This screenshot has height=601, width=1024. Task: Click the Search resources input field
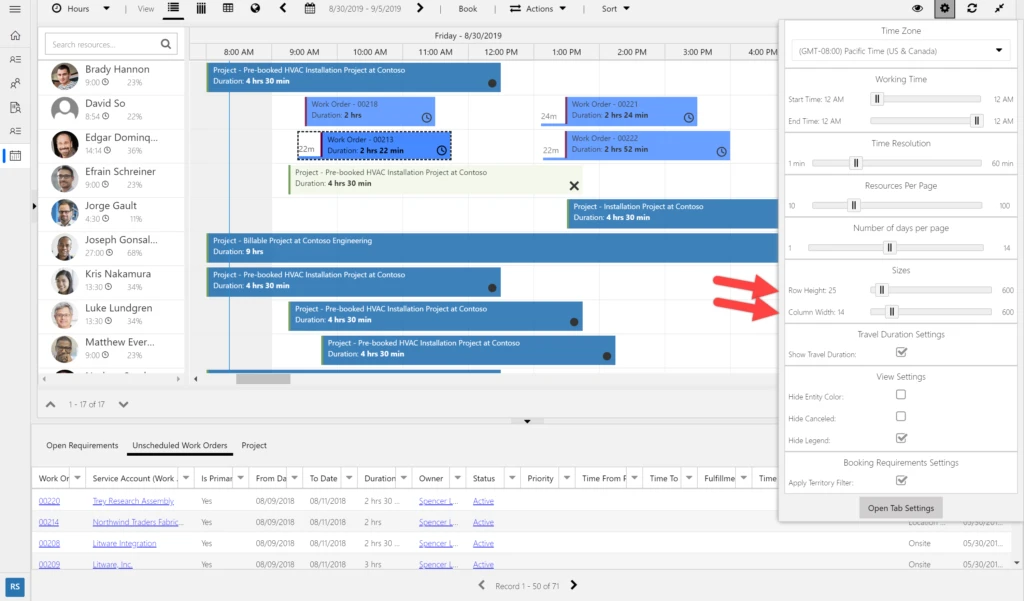[102, 44]
